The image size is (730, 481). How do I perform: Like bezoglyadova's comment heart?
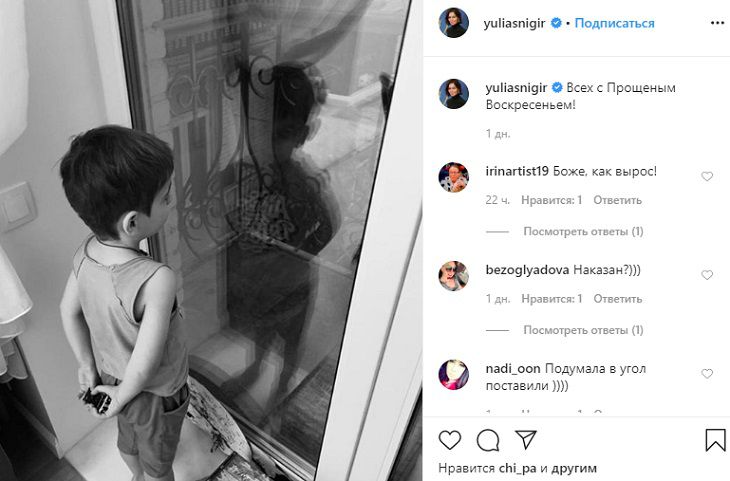pos(707,275)
